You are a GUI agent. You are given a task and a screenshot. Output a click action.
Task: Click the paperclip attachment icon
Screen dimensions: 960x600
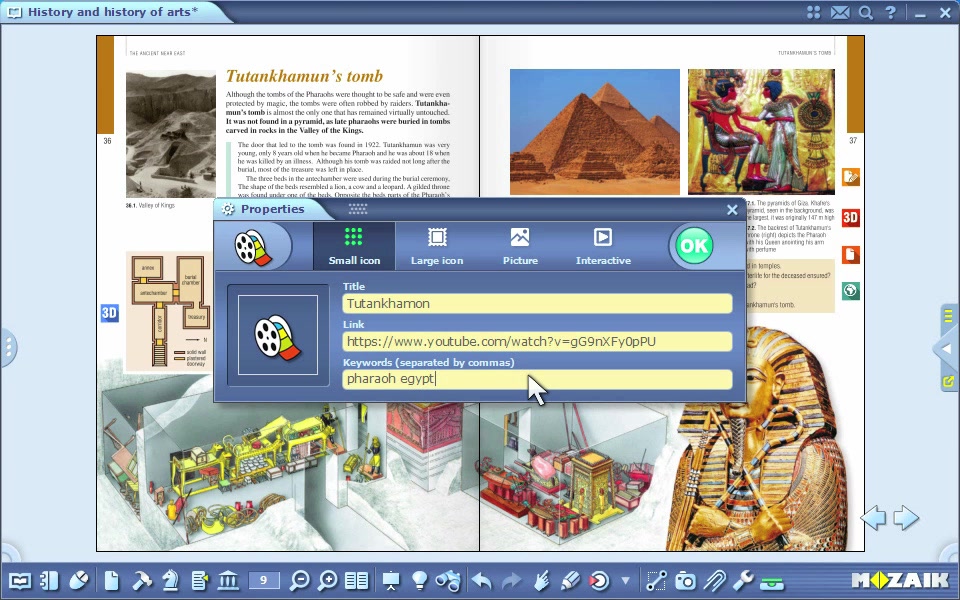(x=714, y=580)
